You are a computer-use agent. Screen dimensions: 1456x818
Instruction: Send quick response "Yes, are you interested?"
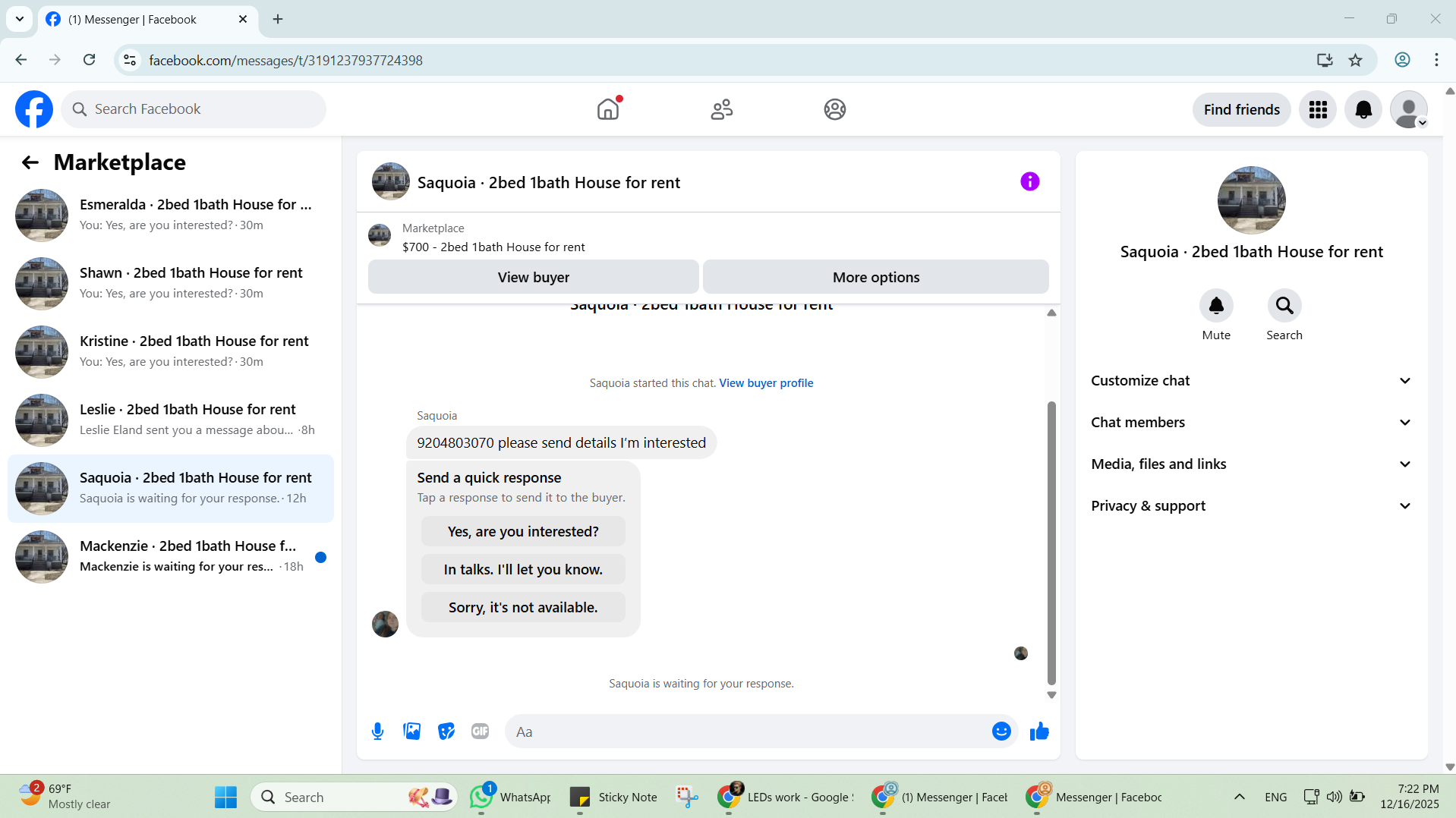point(523,532)
